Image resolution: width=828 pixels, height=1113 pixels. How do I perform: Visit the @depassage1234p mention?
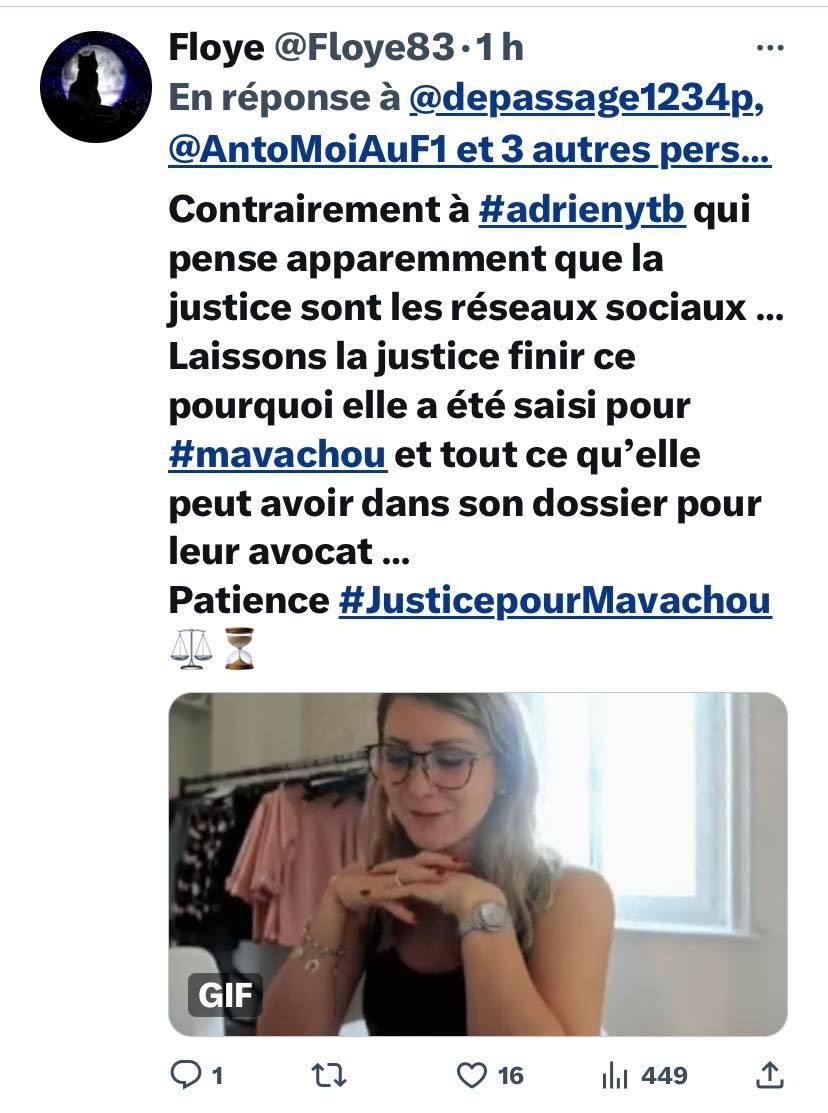click(x=587, y=99)
